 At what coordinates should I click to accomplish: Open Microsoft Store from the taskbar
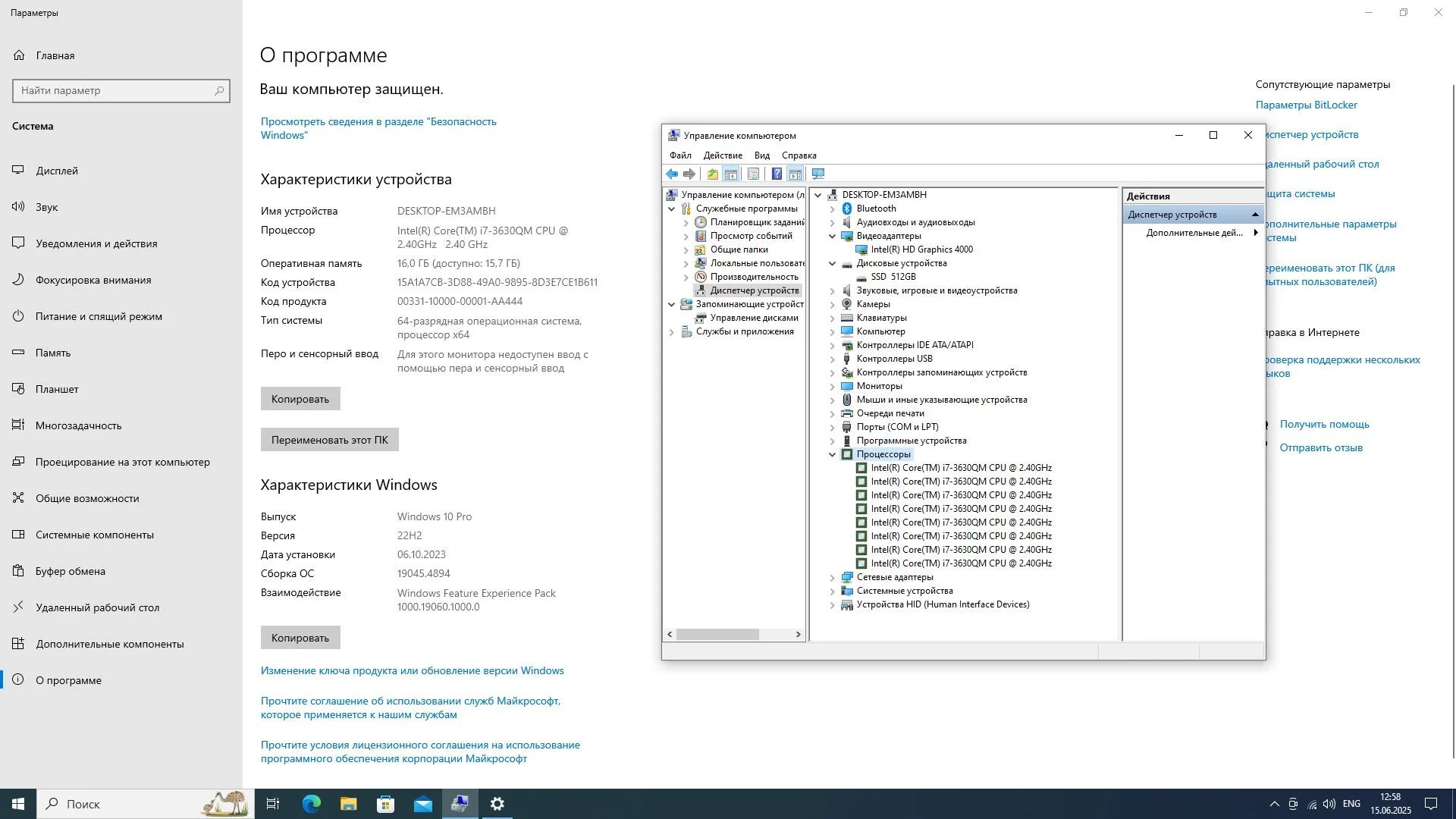point(386,804)
